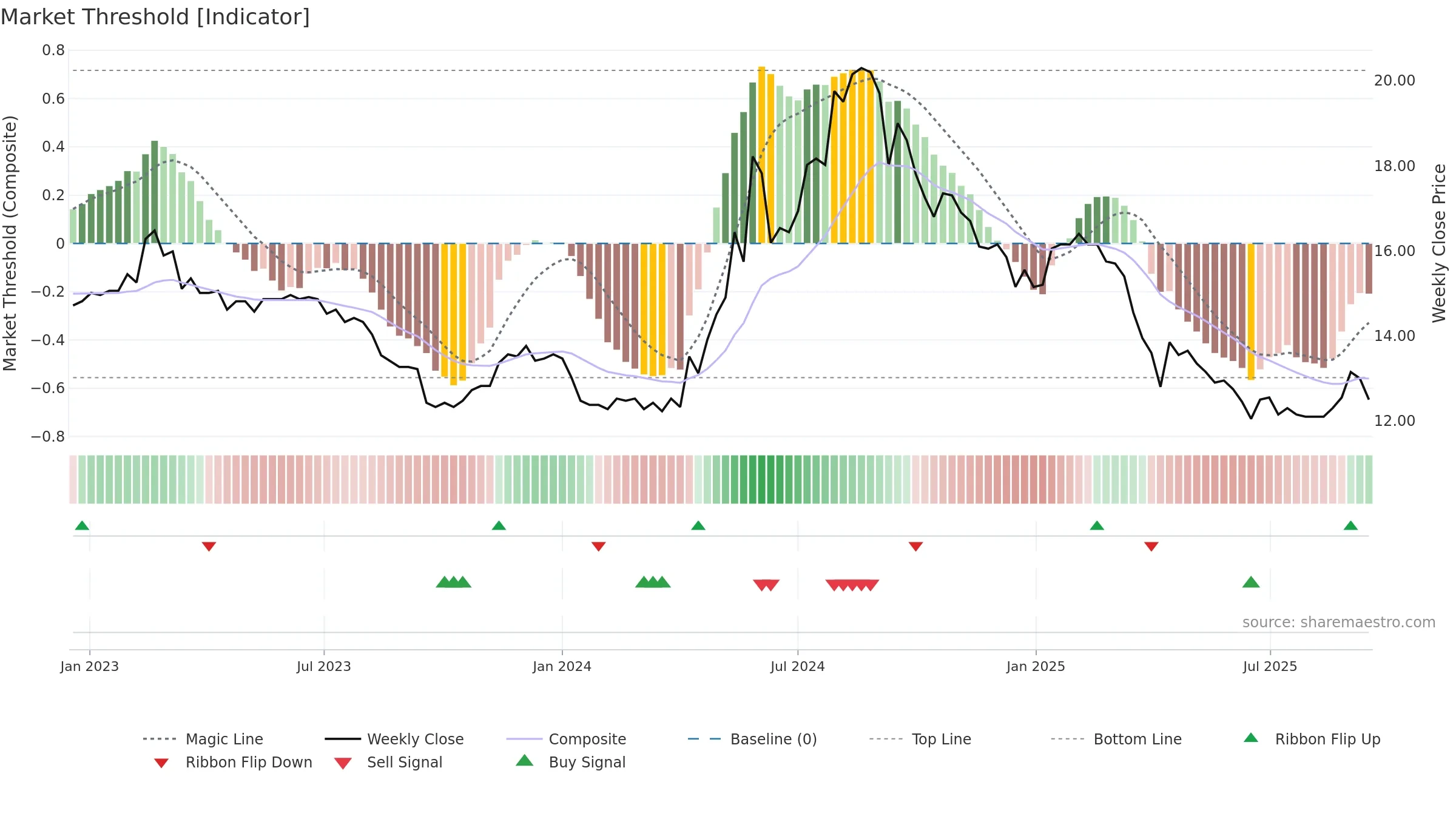1456x819 pixels.
Task: Toggle Sell Signal legend entry
Action: pos(388,762)
